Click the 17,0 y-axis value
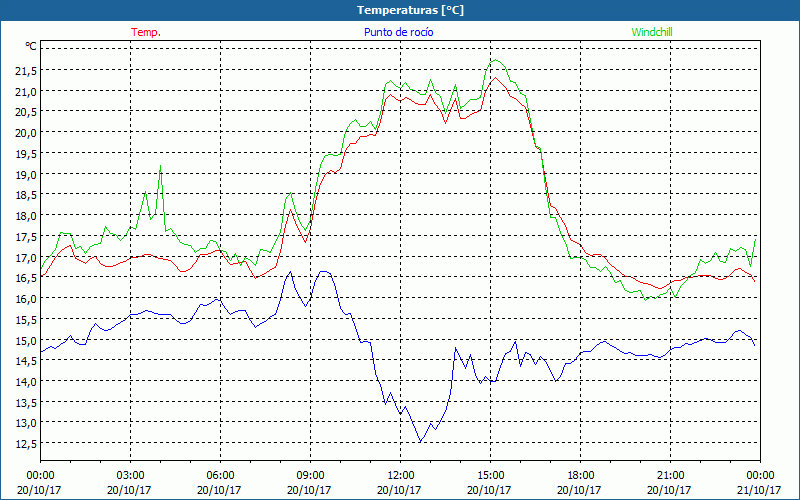This screenshot has width=800, height=500. (26, 257)
